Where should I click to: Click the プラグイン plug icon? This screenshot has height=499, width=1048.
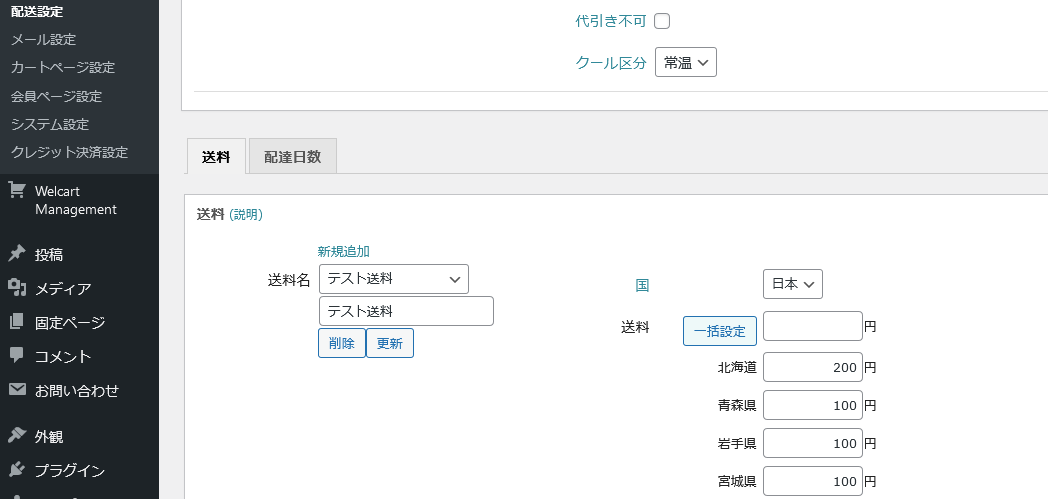pos(17,470)
